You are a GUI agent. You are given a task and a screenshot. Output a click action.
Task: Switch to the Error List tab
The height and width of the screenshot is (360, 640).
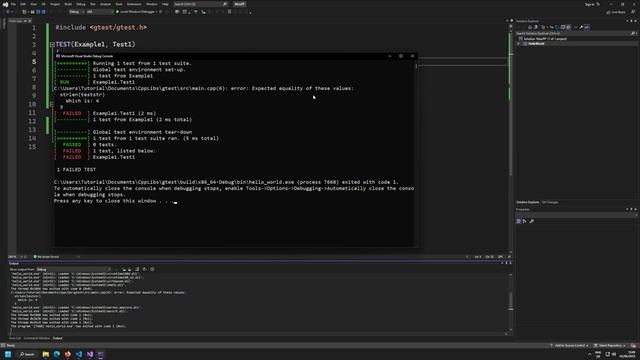pyautogui.click(x=15, y=338)
